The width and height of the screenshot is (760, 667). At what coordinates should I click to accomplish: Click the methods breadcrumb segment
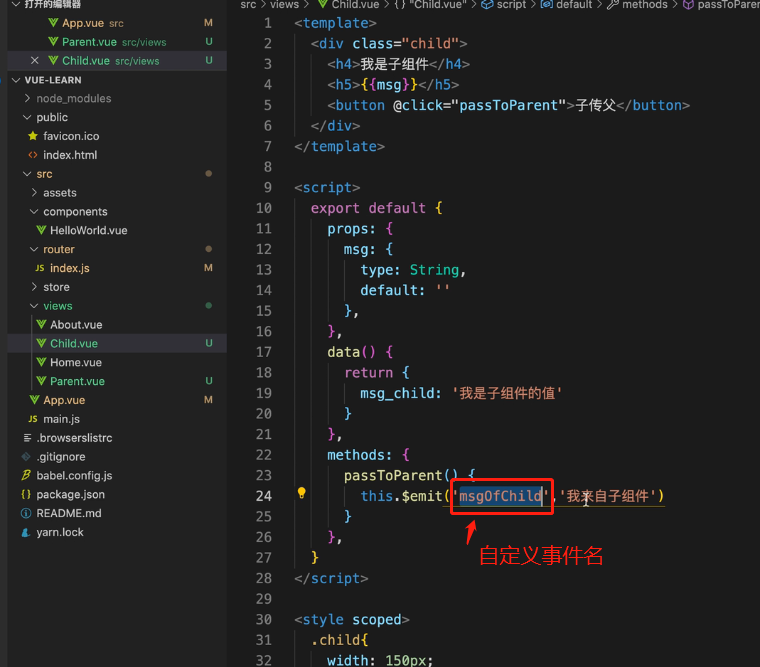[x=637, y=5]
